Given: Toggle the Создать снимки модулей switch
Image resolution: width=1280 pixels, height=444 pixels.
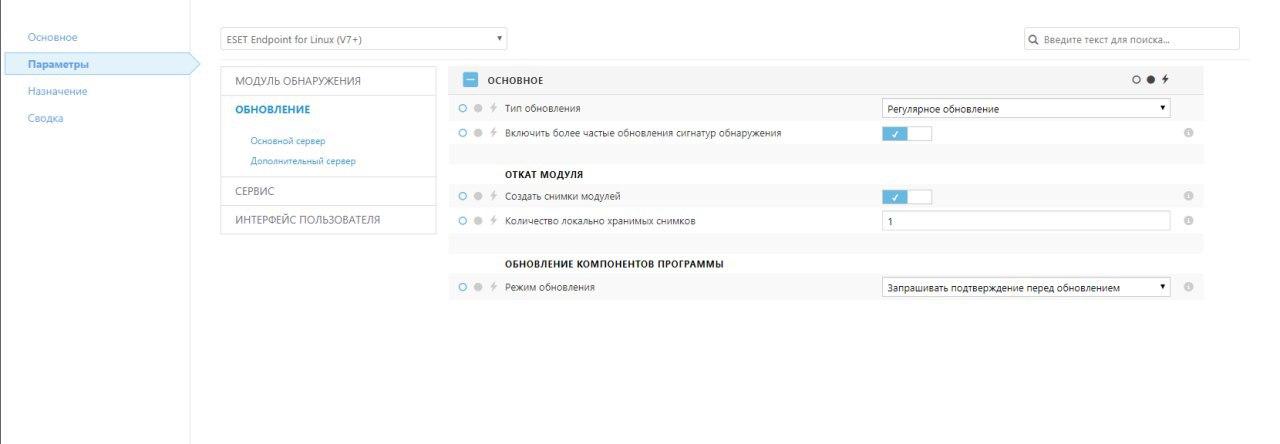Looking at the screenshot, I should (x=906, y=197).
